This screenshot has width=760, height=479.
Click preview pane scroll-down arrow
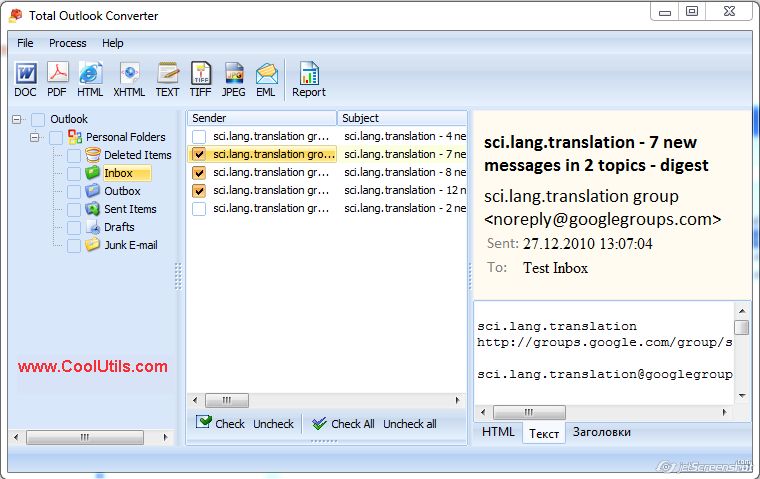click(742, 396)
